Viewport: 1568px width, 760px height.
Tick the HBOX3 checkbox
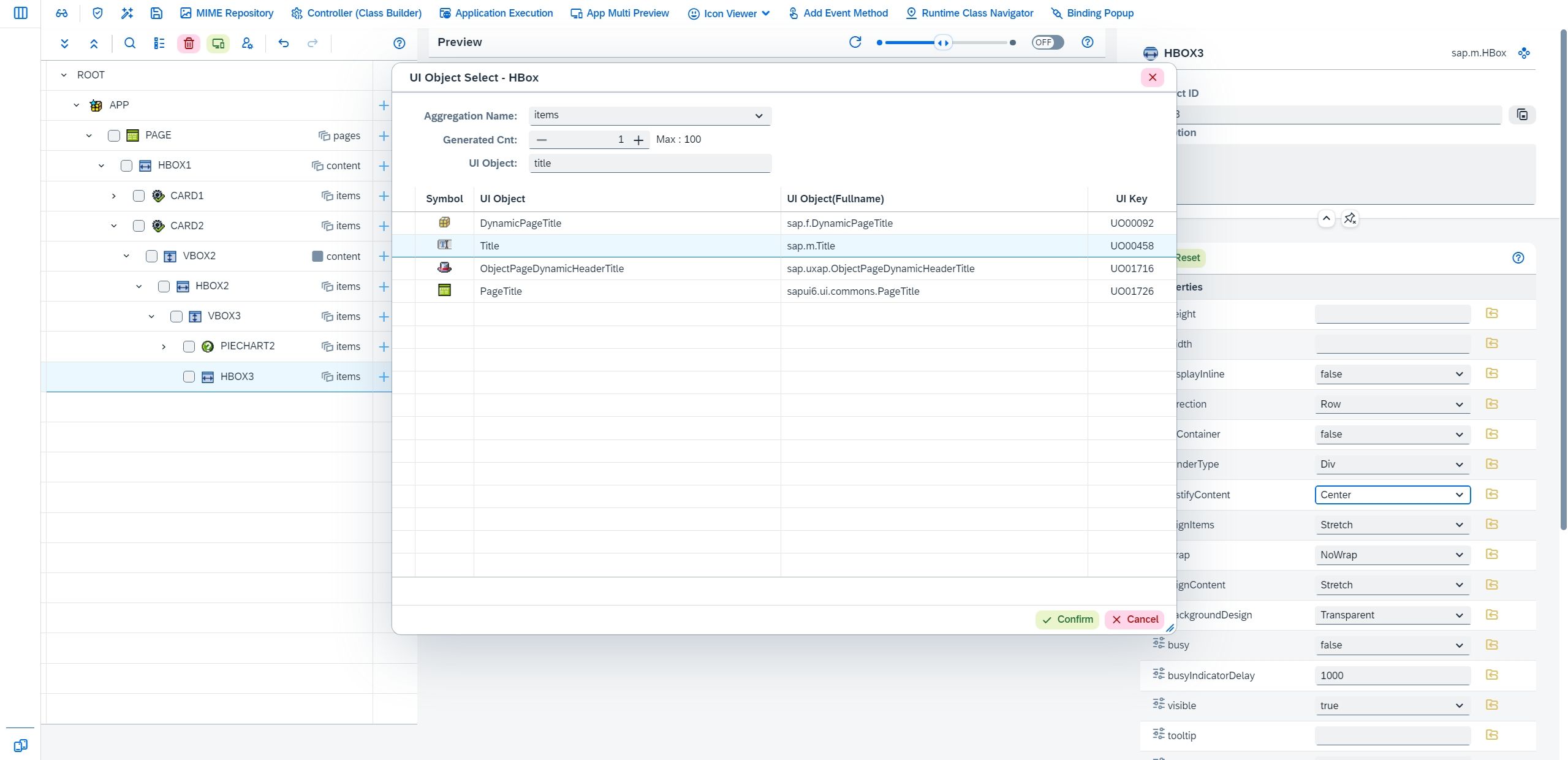pos(189,376)
